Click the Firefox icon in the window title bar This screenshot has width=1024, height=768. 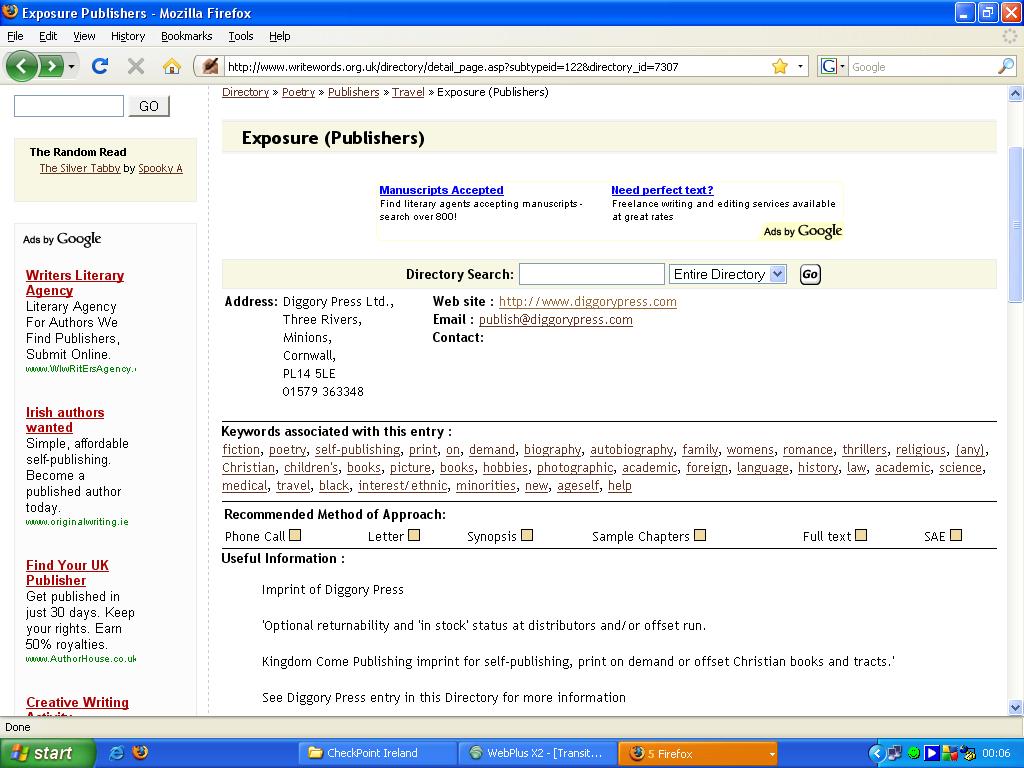pos(10,12)
